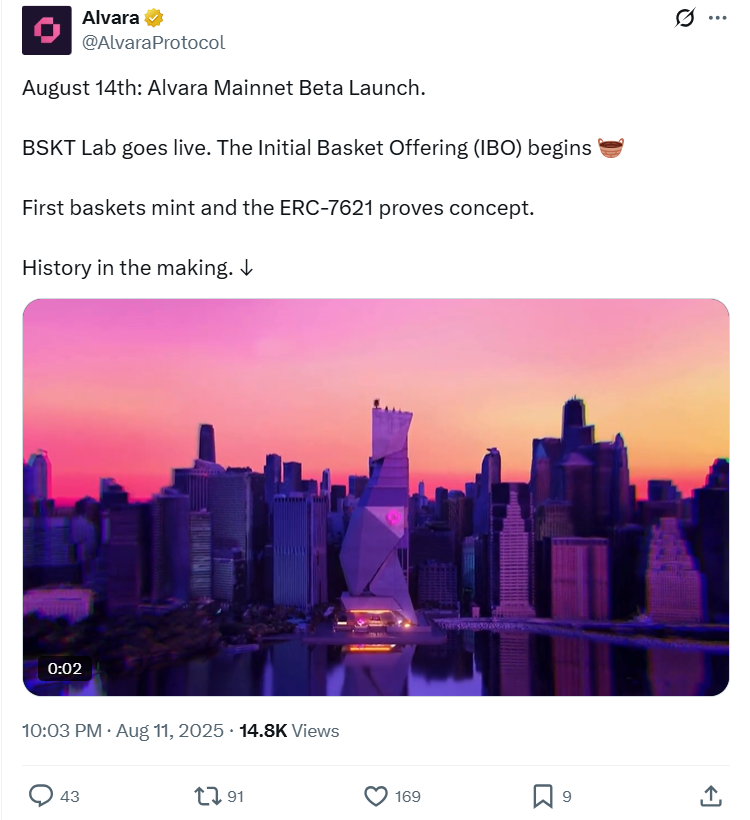Viewport: 750px width, 820px height.
Task: Click the gold verified badge
Action: [155, 18]
